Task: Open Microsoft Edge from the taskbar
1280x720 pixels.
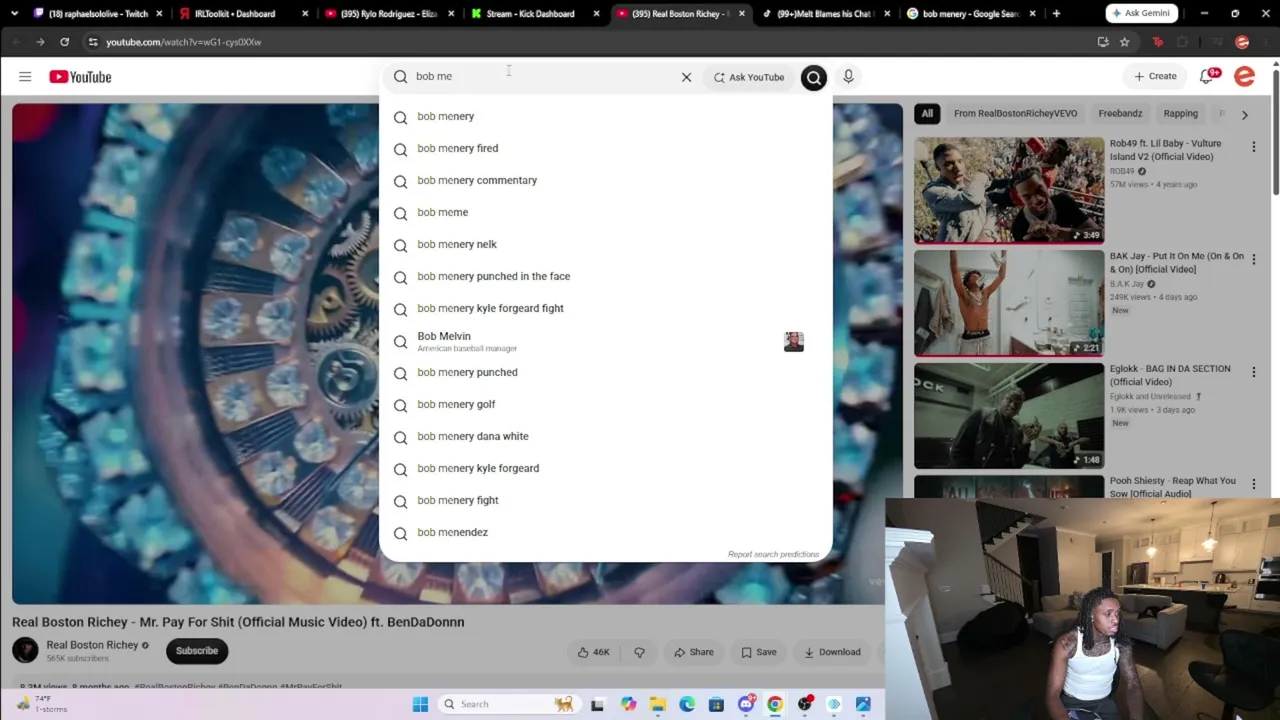Action: (x=687, y=704)
